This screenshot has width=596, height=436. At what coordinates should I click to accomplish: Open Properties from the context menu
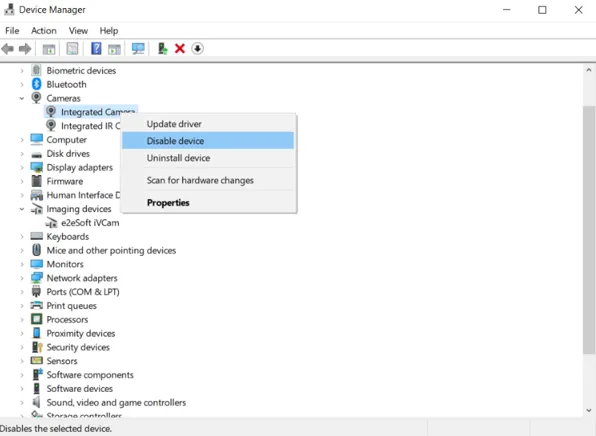coord(208,203)
